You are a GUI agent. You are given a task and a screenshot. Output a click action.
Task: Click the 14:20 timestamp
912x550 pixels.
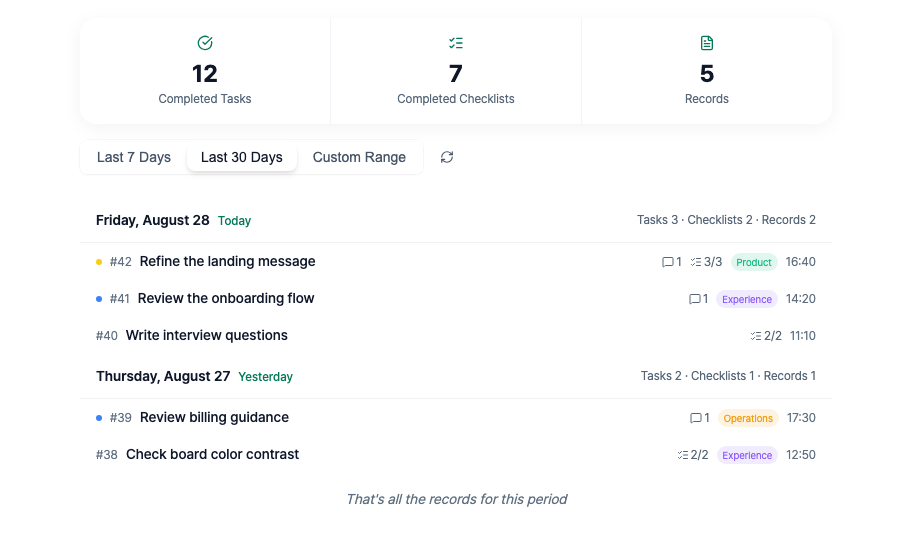(800, 299)
